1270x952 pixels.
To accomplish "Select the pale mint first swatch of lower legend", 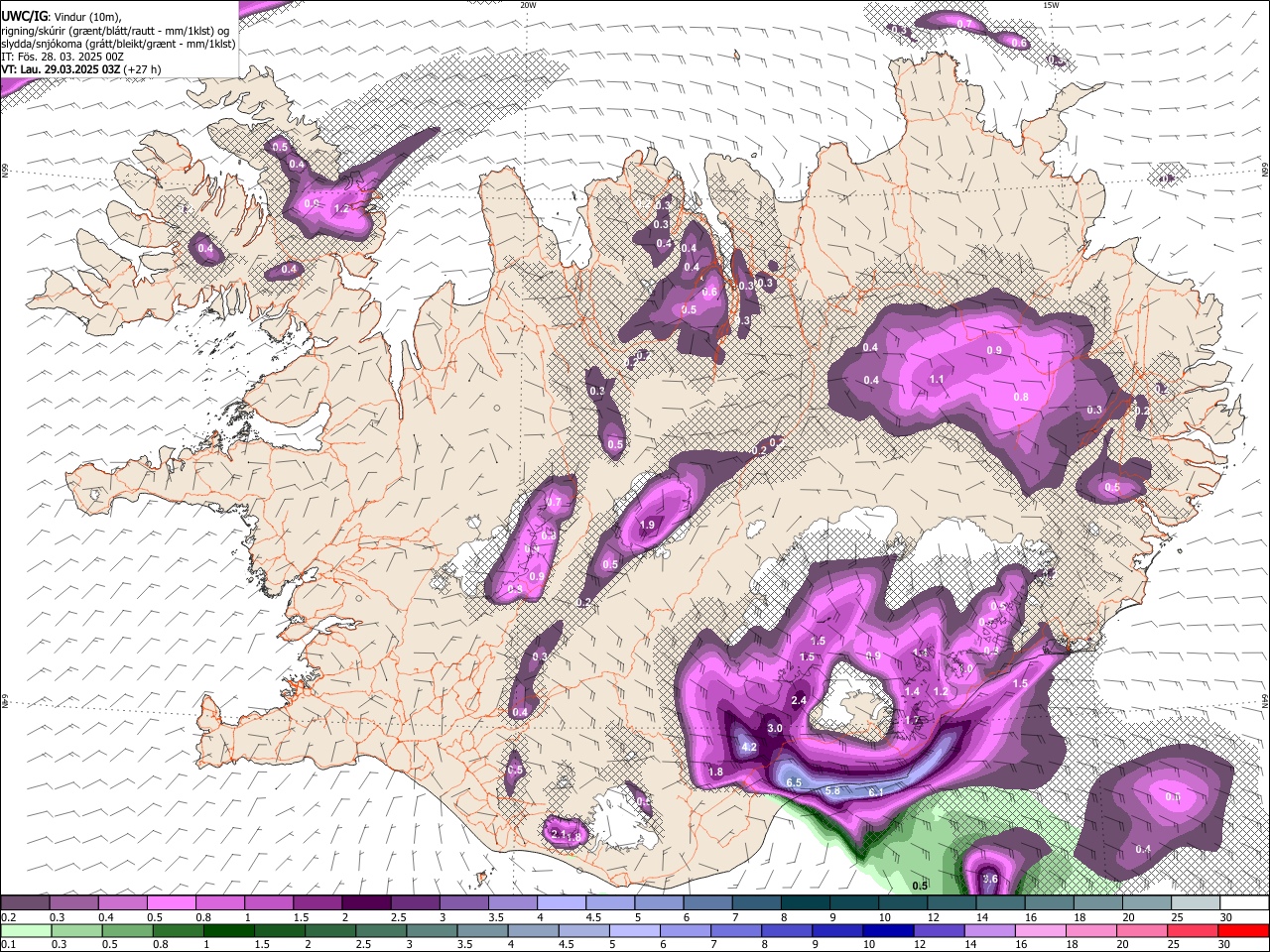I will [x=25, y=930].
